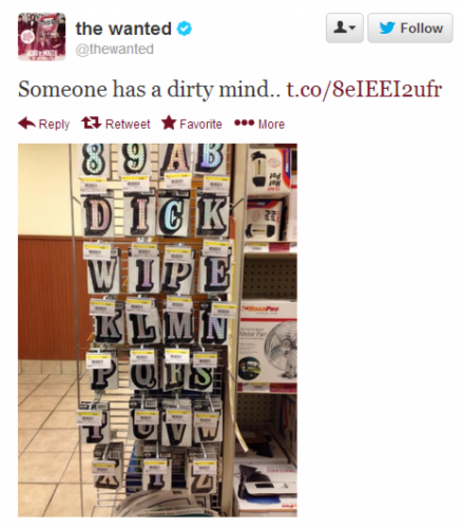Click the person silhouette icon
The height and width of the screenshot is (528, 461).
point(340,27)
